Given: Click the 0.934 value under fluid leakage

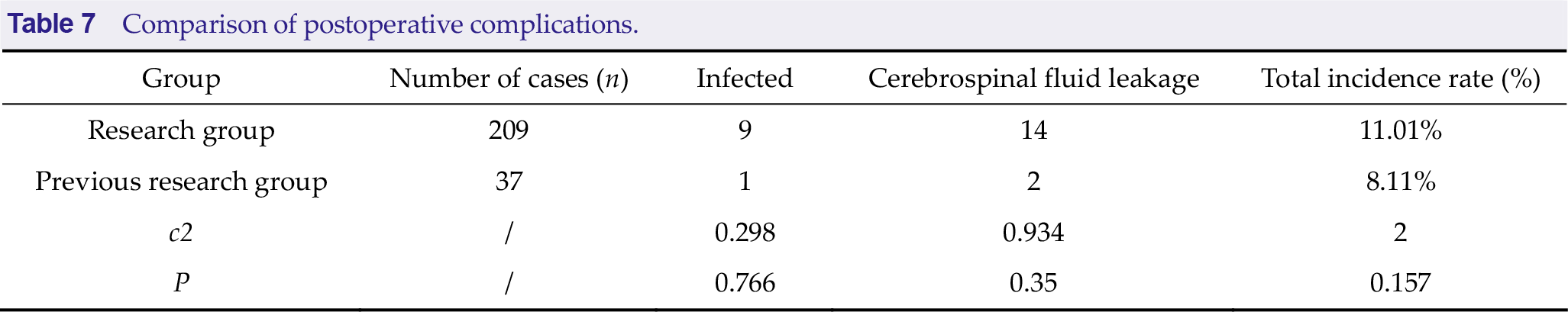Looking at the screenshot, I should coord(1033,232).
